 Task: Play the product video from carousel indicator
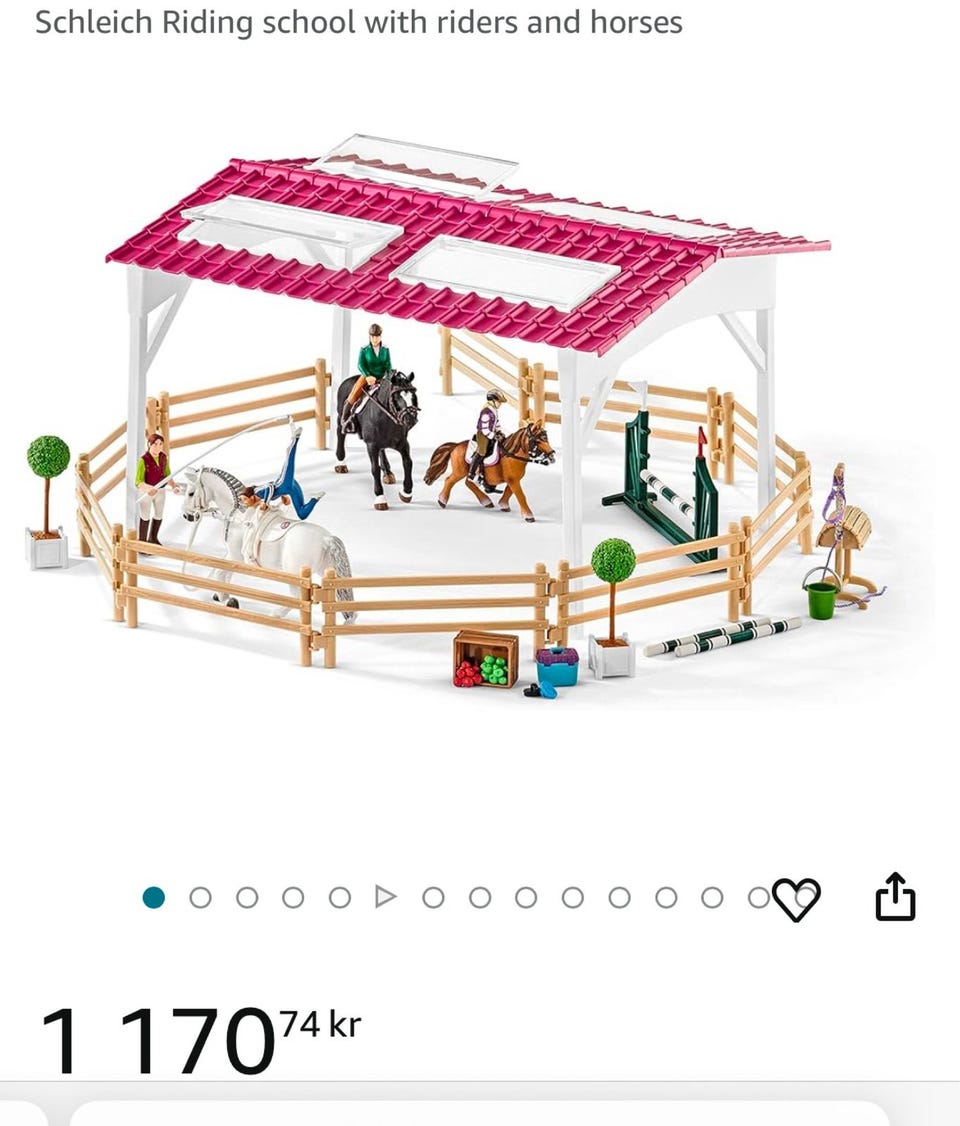pos(386,897)
